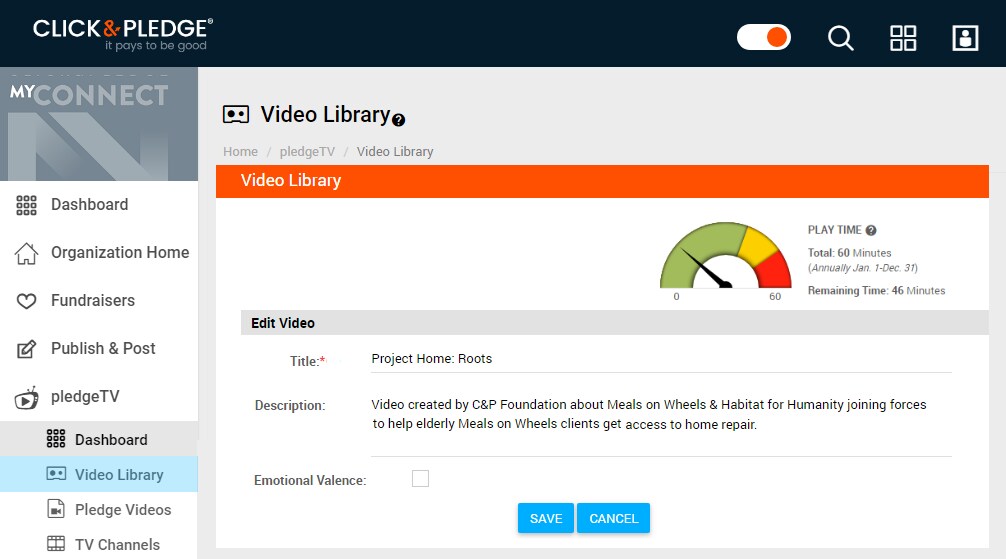Open the apps grid icon in header
1006x559 pixels.
(x=903, y=38)
